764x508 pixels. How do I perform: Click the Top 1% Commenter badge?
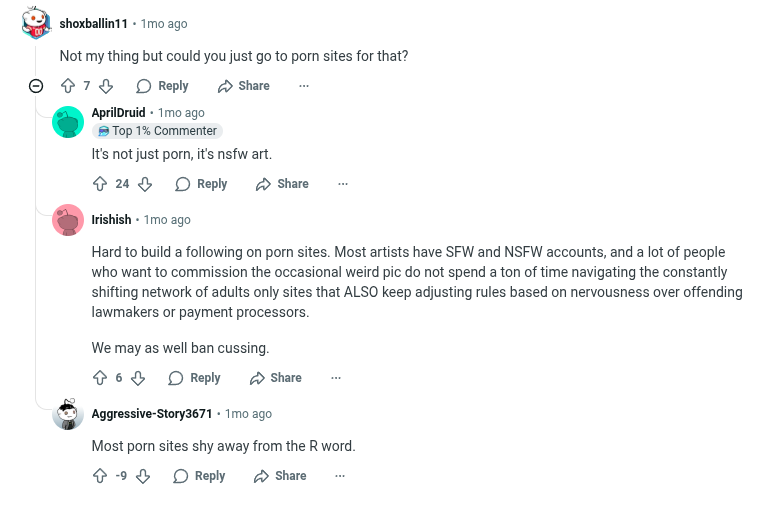[157, 131]
